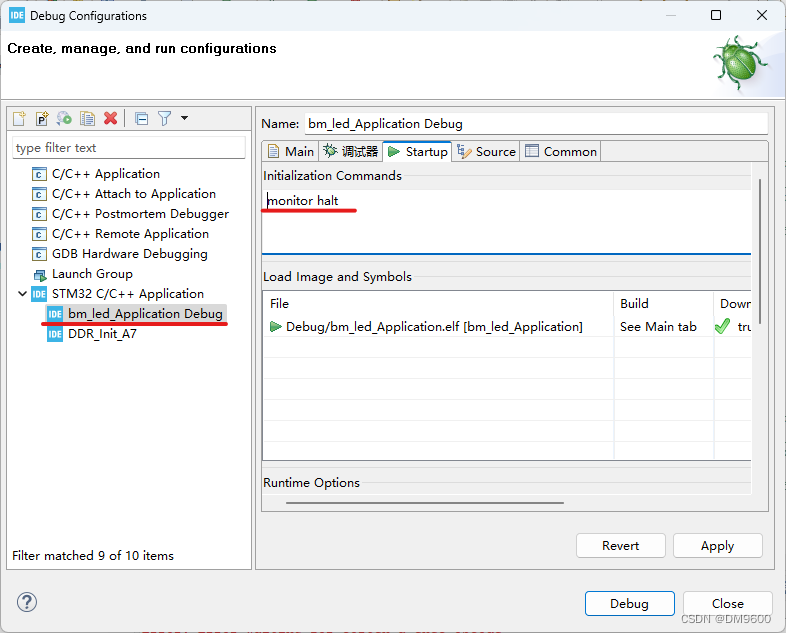
Task: Select C/C++ Postmortem Debugger entry
Action: click(140, 214)
